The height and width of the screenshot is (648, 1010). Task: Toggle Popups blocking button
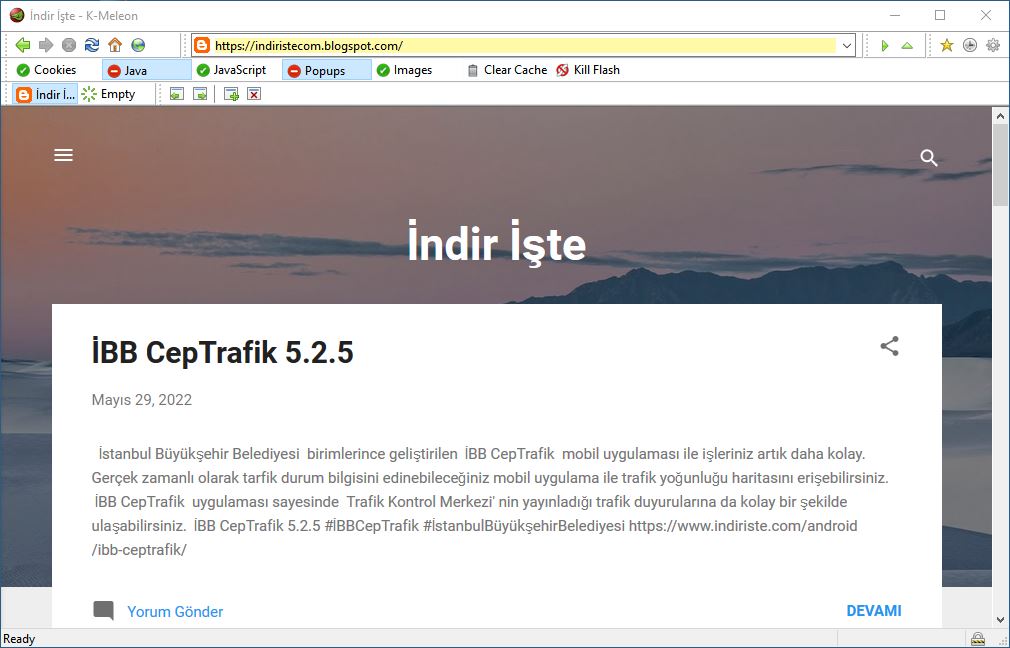327,70
